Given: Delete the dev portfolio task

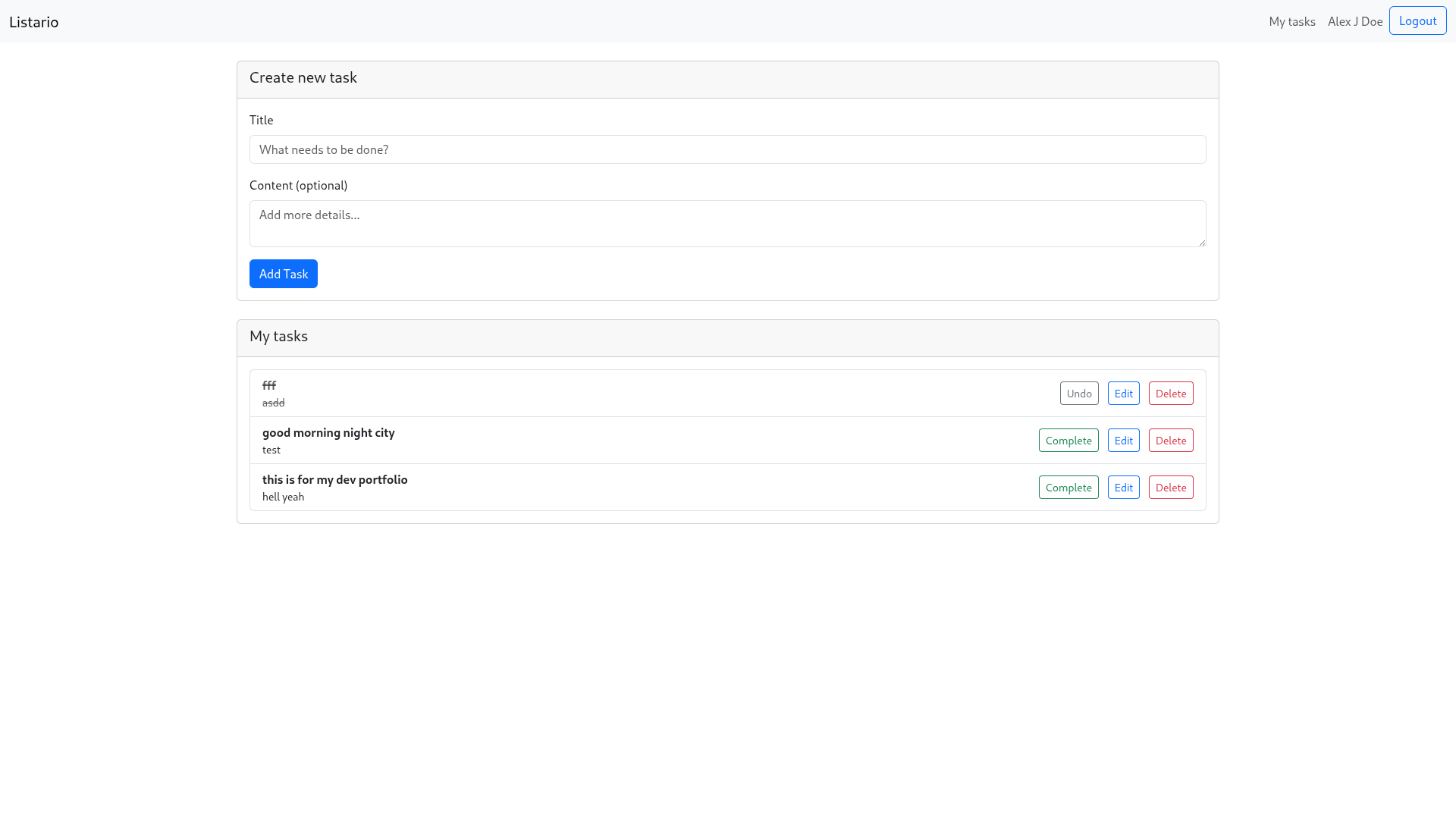Looking at the screenshot, I should tap(1170, 488).
